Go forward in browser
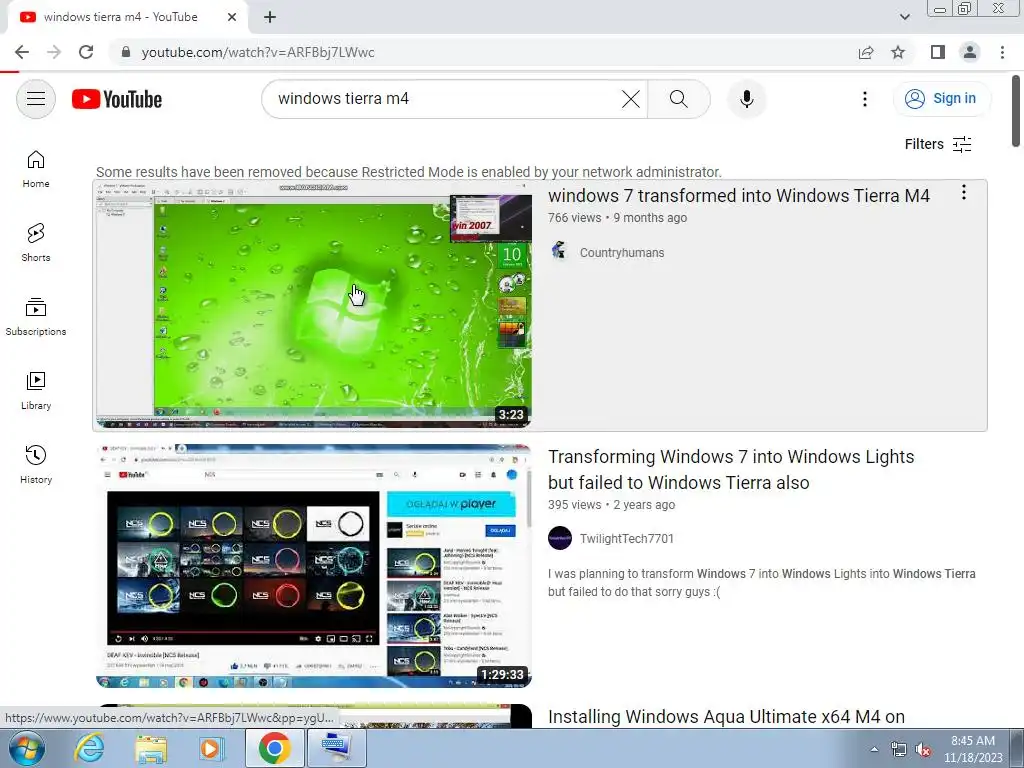This screenshot has height=768, width=1024. [54, 52]
